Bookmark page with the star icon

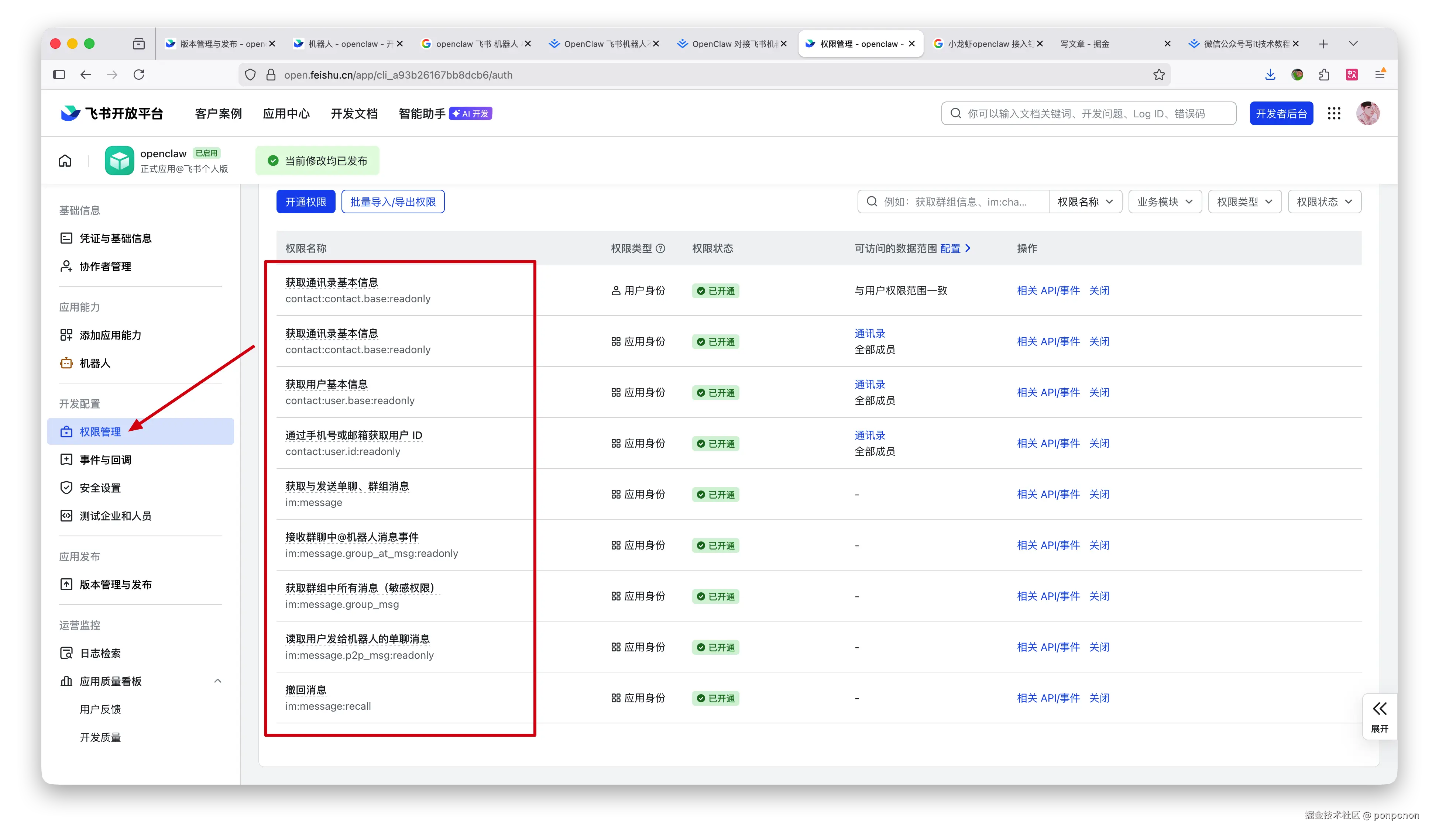click(1159, 75)
